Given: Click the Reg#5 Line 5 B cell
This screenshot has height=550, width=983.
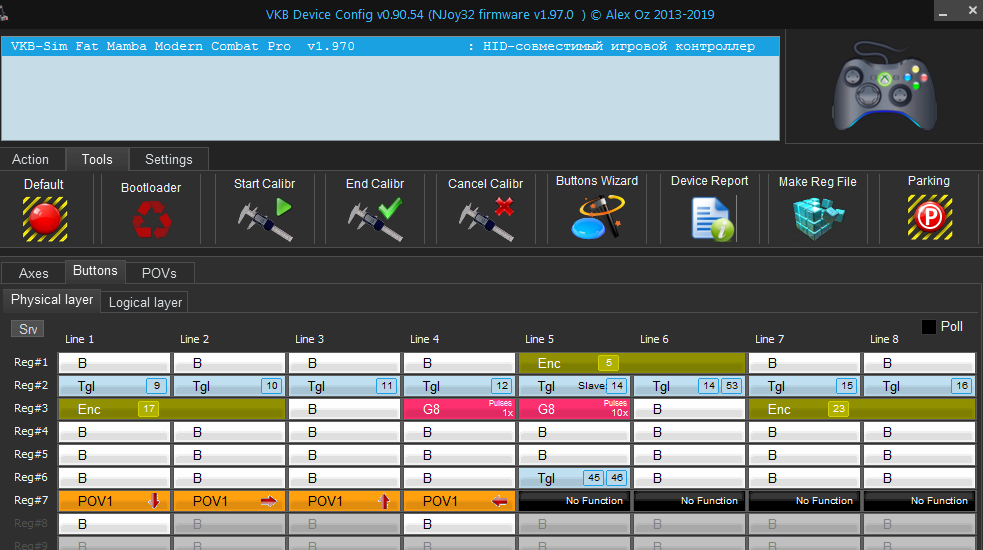Looking at the screenshot, I should [x=574, y=455].
